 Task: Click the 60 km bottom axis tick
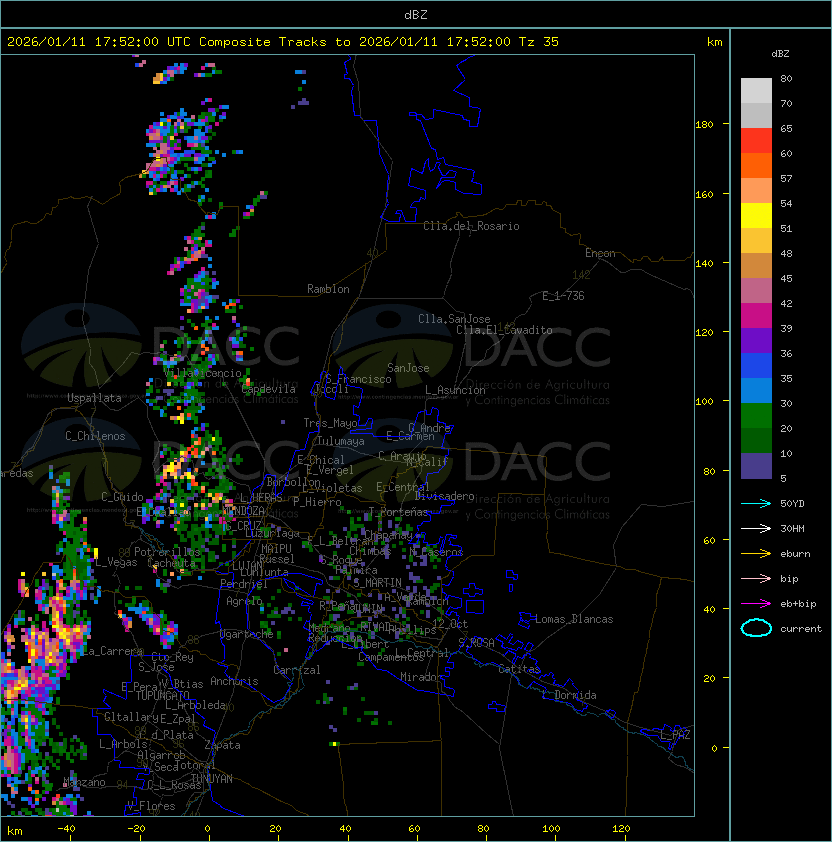point(414,829)
